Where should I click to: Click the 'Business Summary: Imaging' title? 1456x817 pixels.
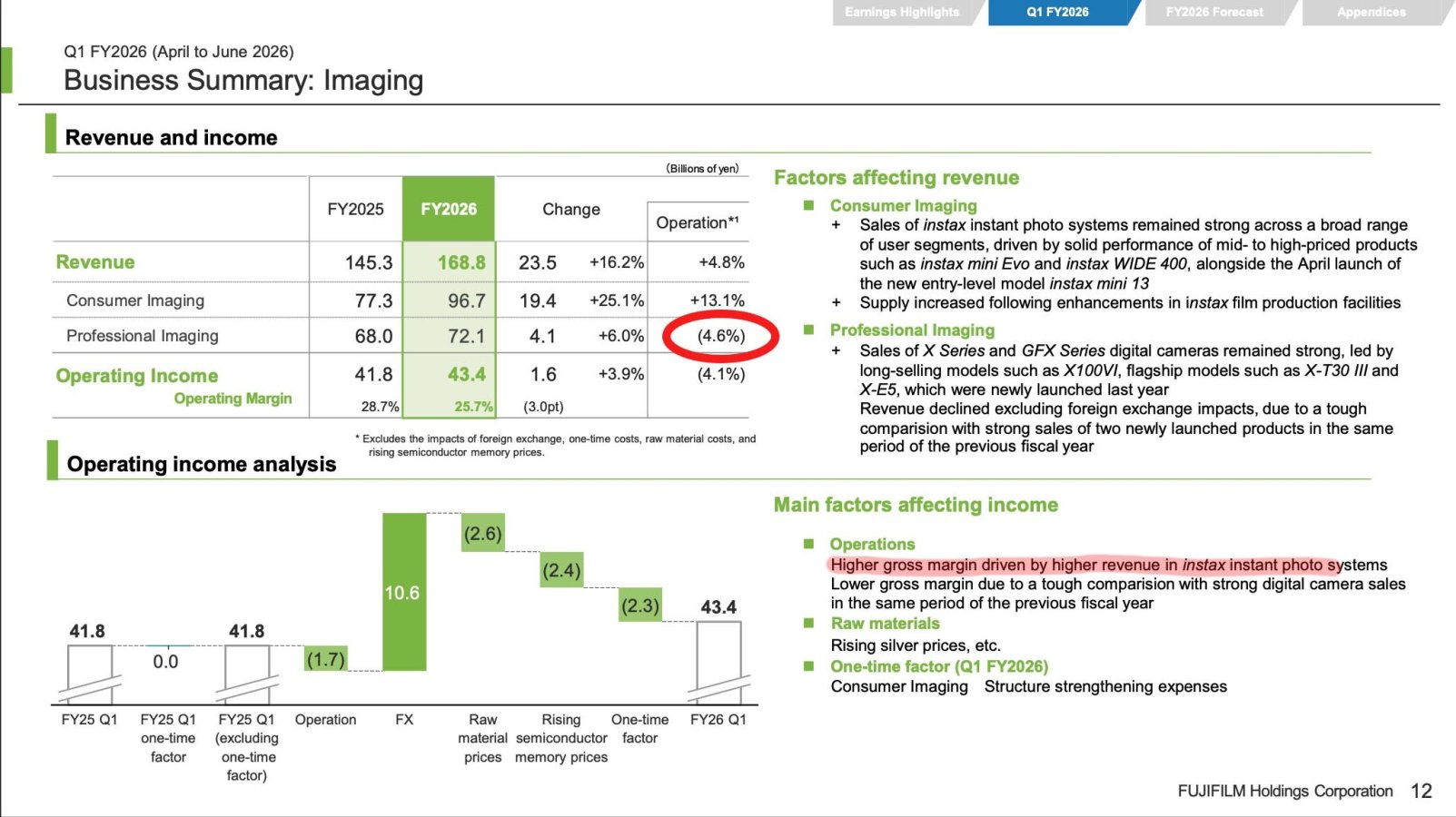pos(243,81)
